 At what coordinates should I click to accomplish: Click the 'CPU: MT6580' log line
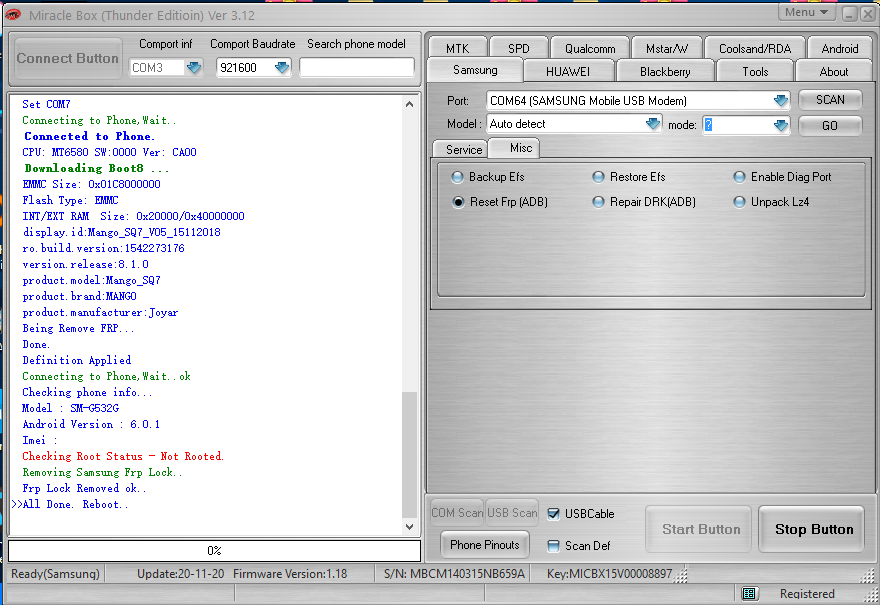pos(109,152)
